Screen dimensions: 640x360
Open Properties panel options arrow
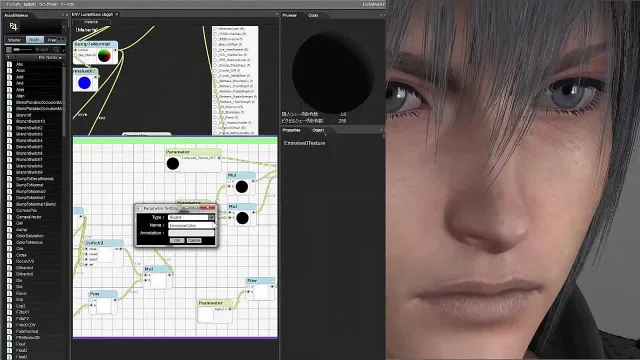(381, 130)
